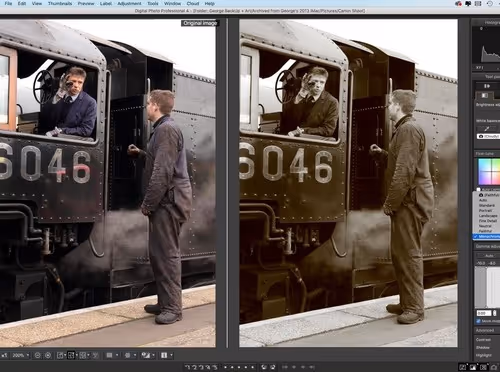Image resolution: width=500 pixels, height=372 pixels.
Task: Open the Help menu
Action: click(209, 3)
